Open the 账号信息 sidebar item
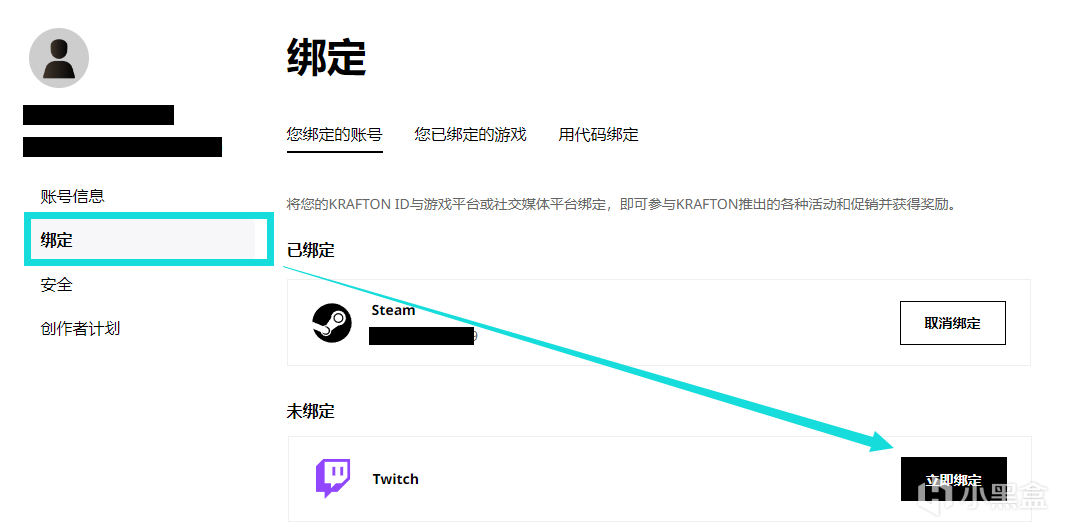The image size is (1079, 530). click(x=72, y=196)
